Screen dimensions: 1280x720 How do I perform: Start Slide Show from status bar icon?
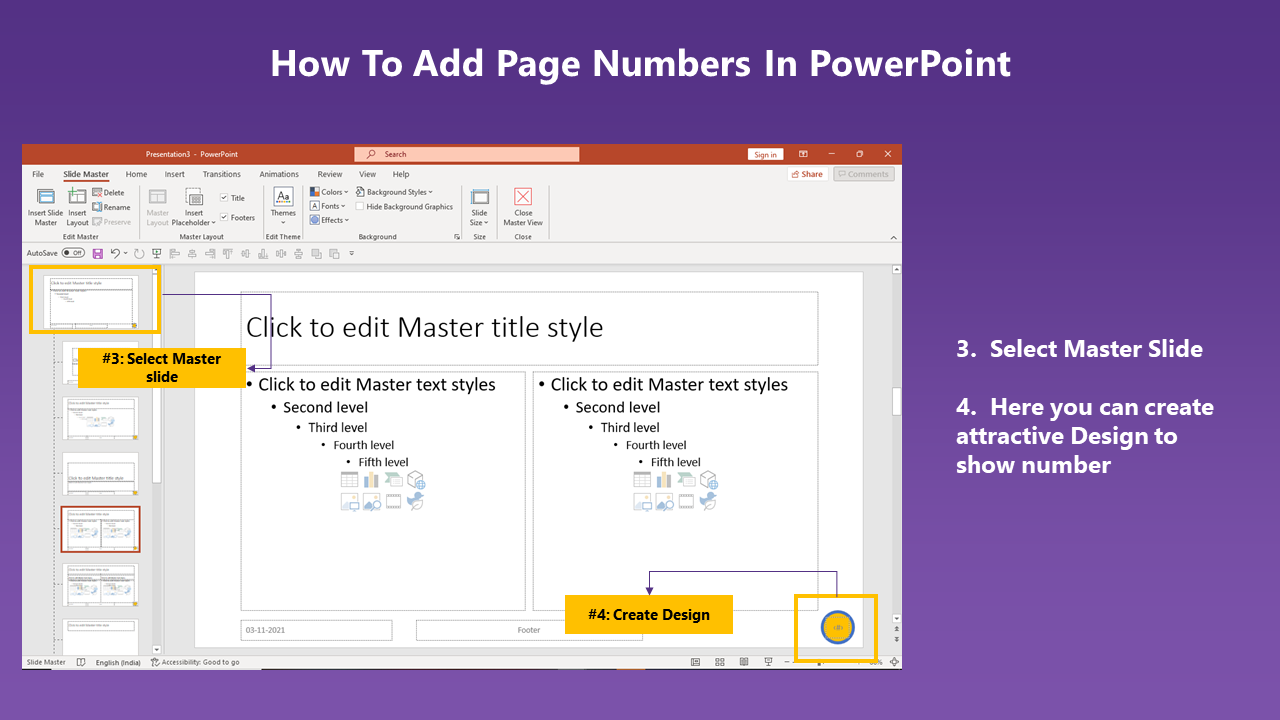click(x=768, y=662)
